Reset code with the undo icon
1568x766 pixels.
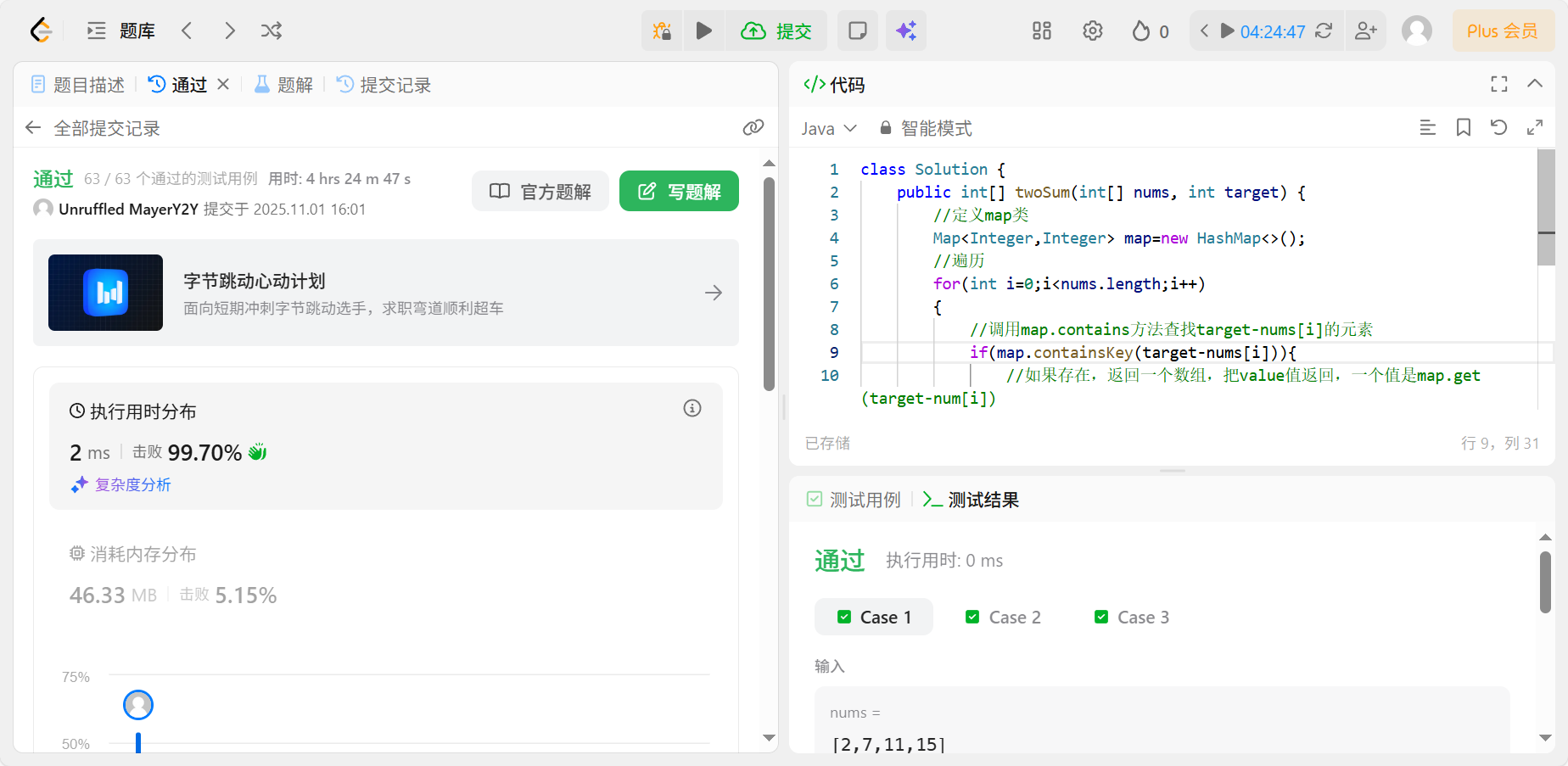[1499, 128]
